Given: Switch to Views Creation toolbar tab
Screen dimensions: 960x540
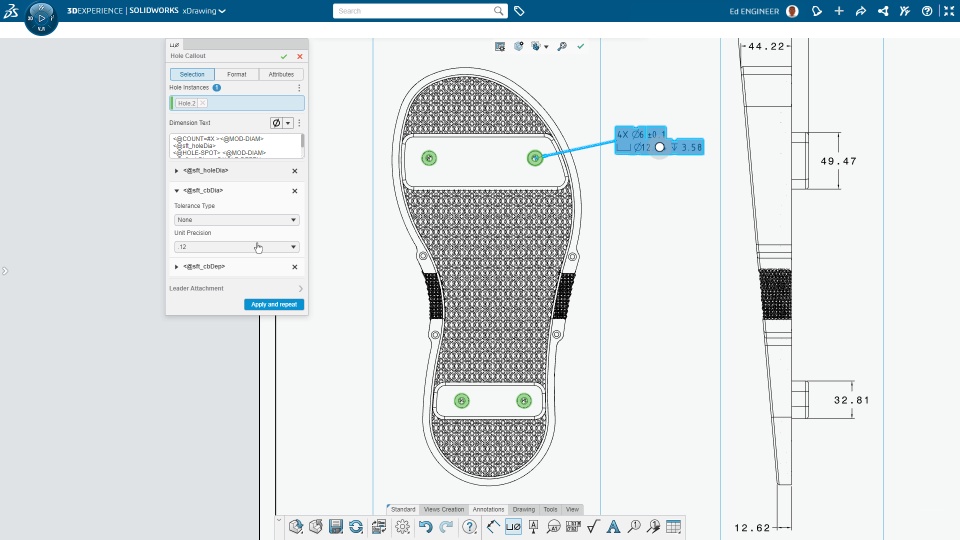Looking at the screenshot, I should 444,509.
